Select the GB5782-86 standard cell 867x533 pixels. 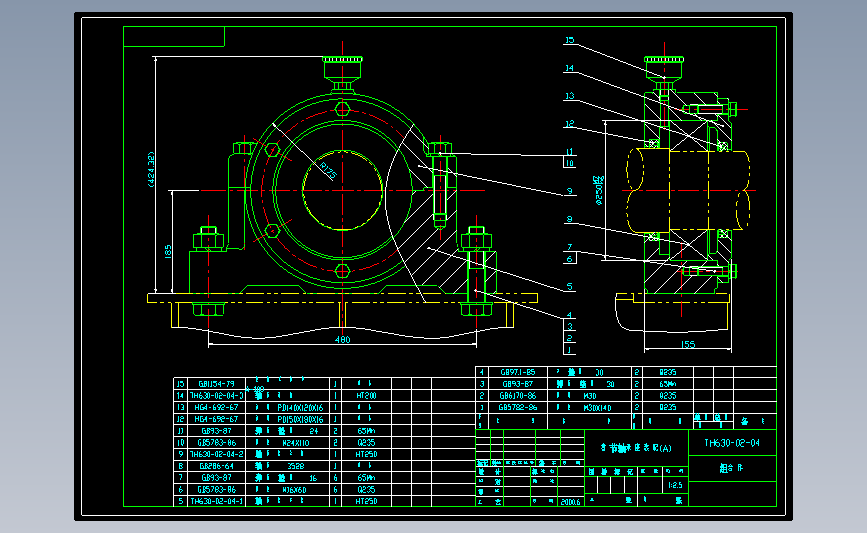click(518, 407)
